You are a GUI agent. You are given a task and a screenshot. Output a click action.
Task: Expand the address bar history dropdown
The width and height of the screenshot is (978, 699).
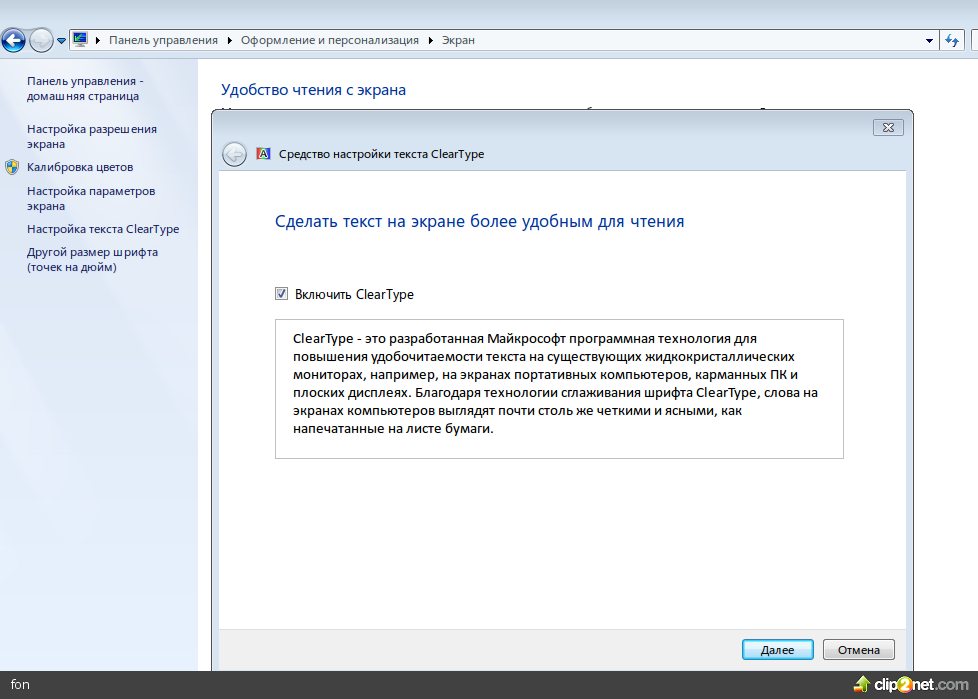(929, 41)
